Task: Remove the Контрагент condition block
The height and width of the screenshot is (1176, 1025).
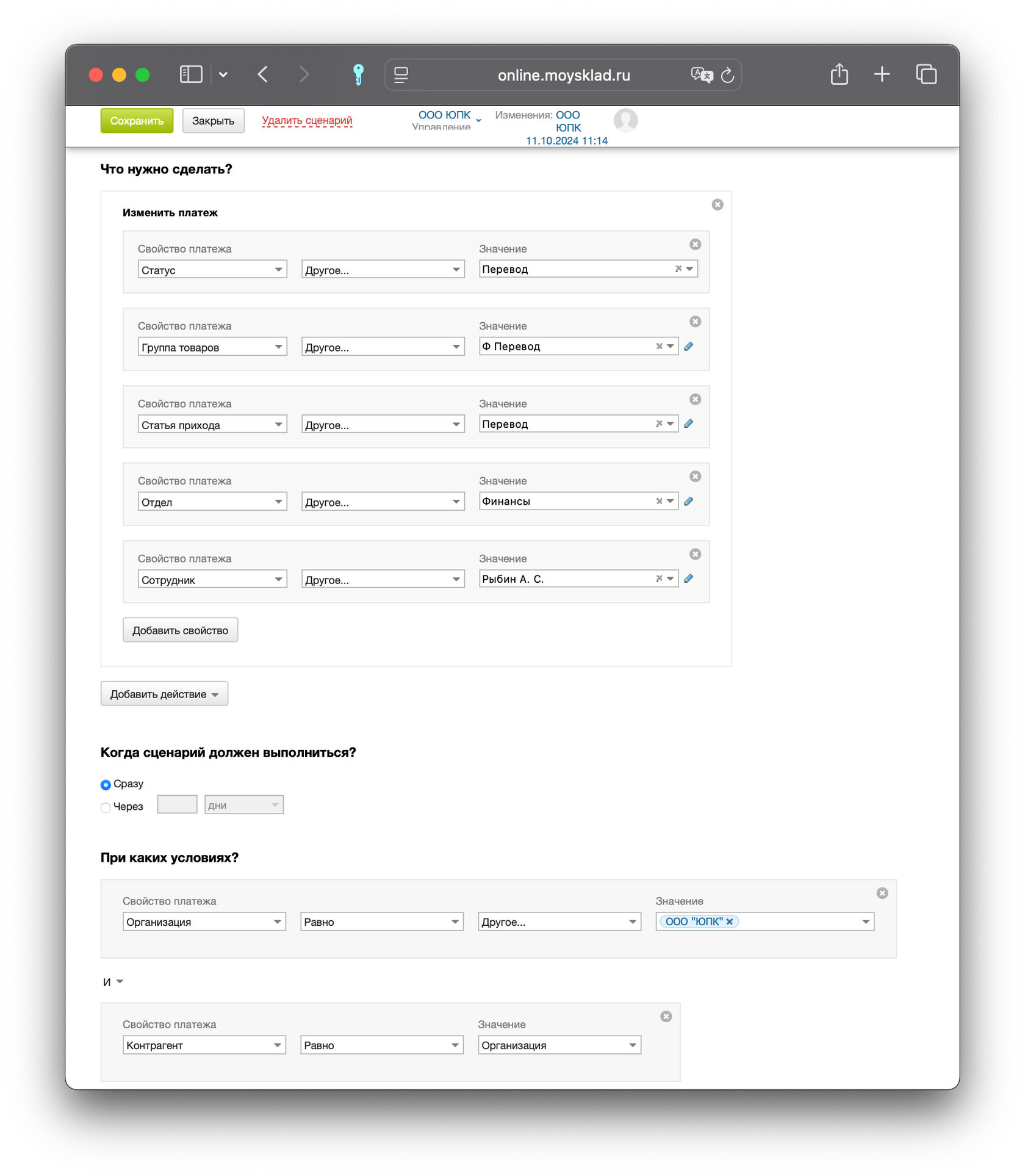Action: (x=666, y=1016)
